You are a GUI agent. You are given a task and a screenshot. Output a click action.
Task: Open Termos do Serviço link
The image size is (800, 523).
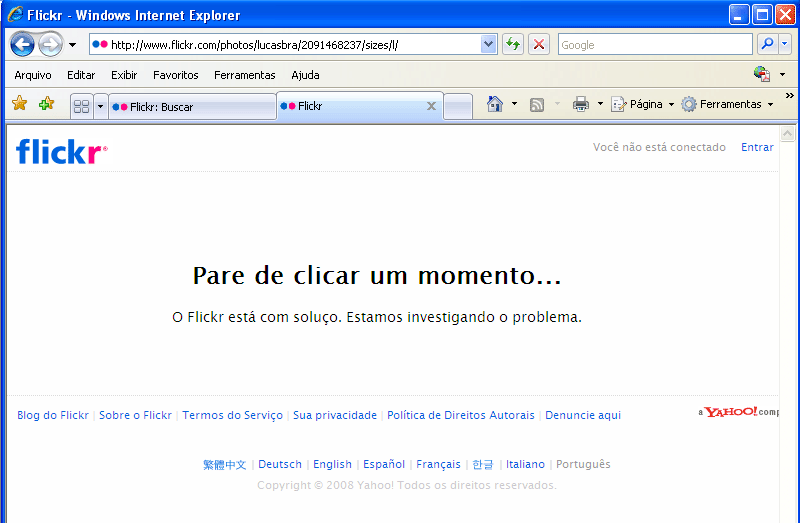point(232,415)
